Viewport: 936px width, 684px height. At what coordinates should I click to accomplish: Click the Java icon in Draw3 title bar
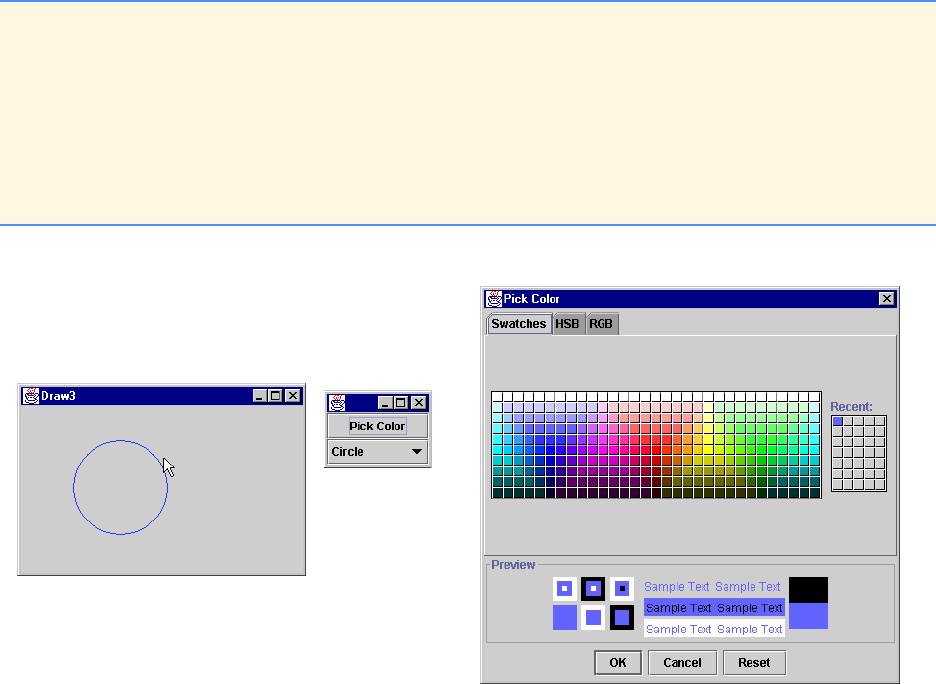(x=31, y=396)
